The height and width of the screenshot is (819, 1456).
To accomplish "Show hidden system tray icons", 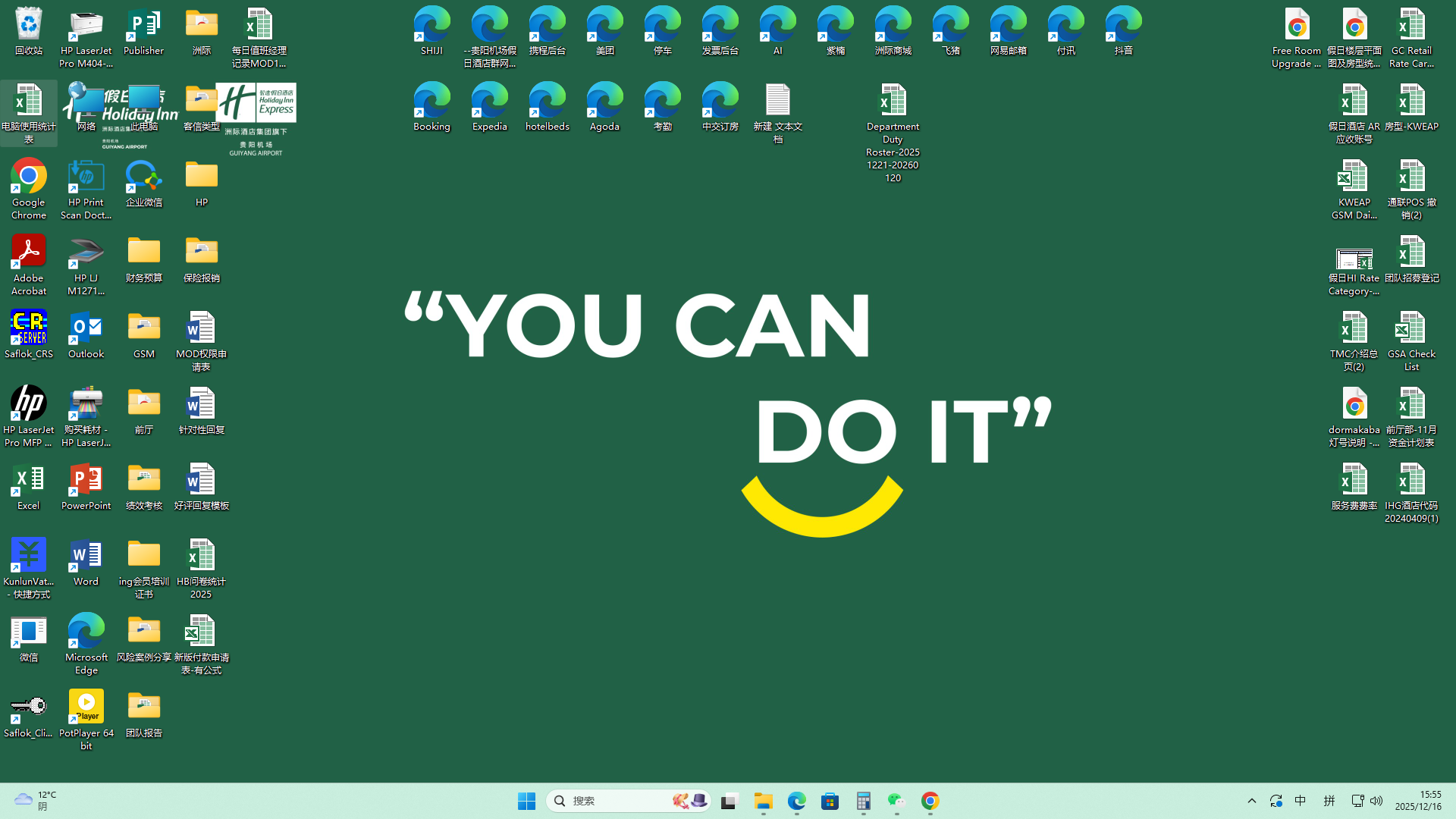I will (x=1252, y=801).
